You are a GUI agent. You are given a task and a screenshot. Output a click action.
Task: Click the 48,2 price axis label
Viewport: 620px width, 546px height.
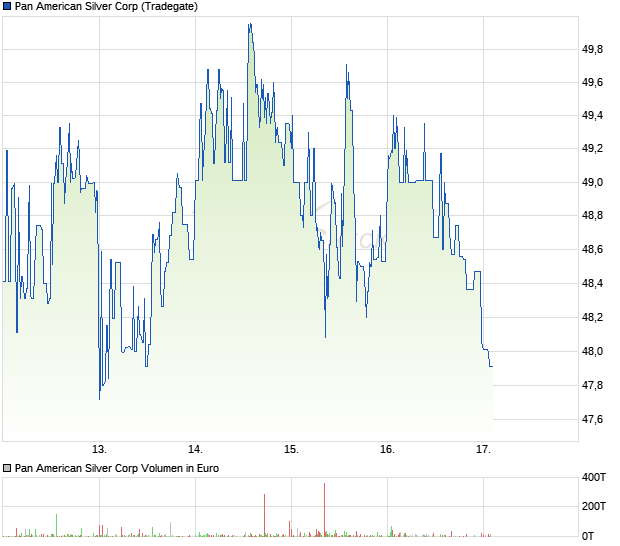pyautogui.click(x=592, y=317)
